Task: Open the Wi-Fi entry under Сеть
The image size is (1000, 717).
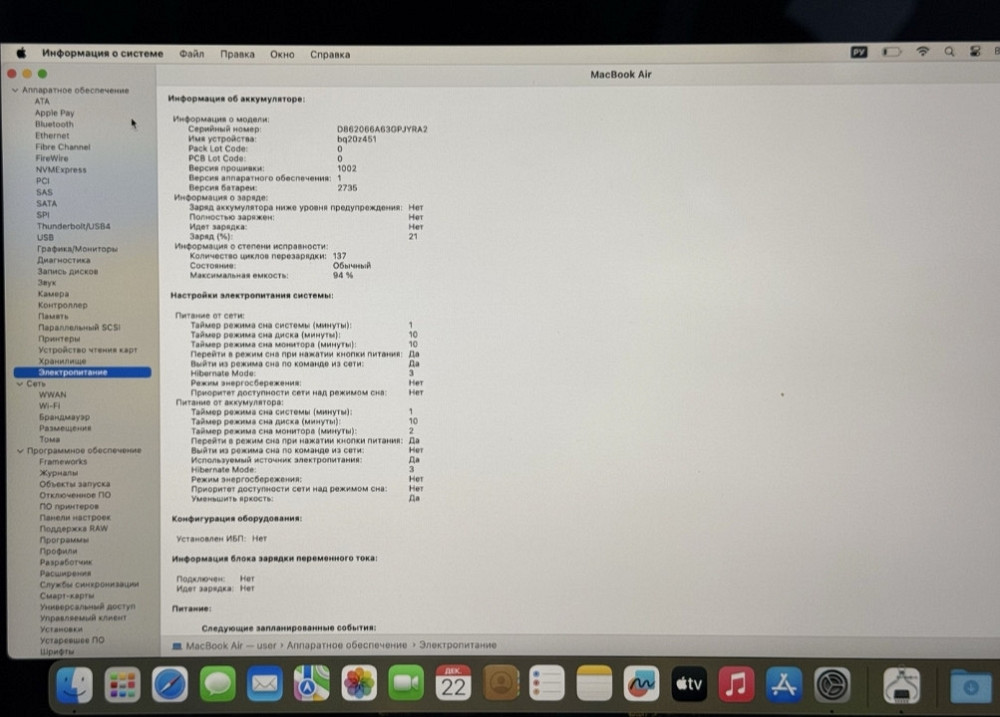Action: click(47, 406)
